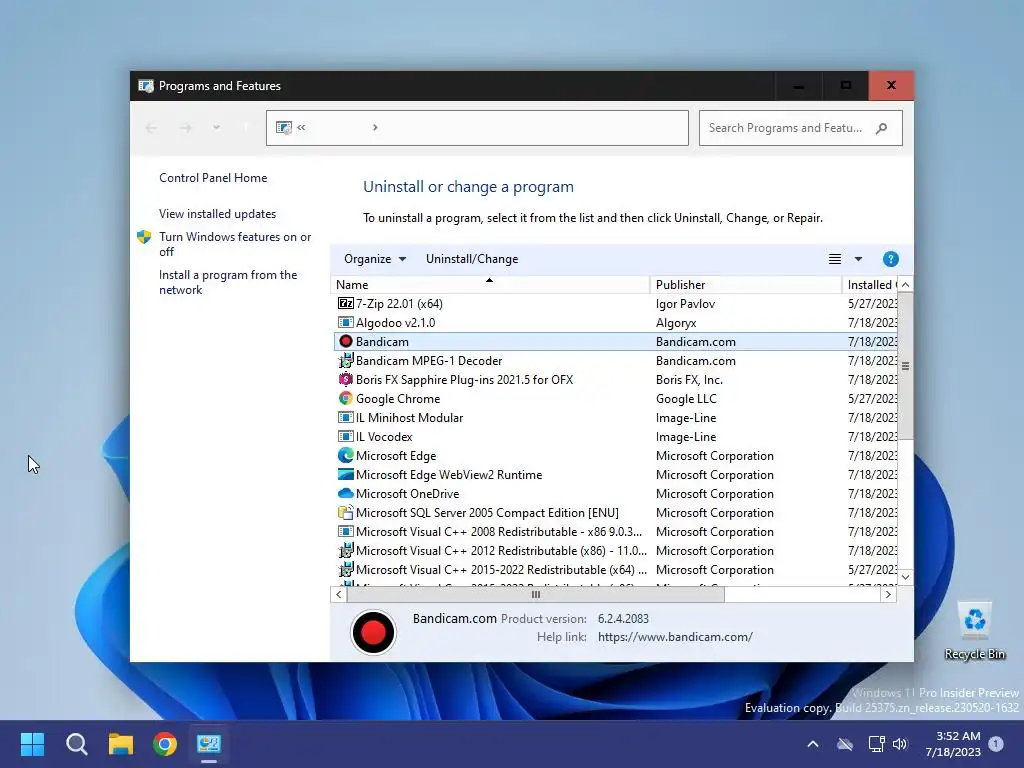Select the Google LLC publisher cell
This screenshot has width=1024, height=768.
686,398
